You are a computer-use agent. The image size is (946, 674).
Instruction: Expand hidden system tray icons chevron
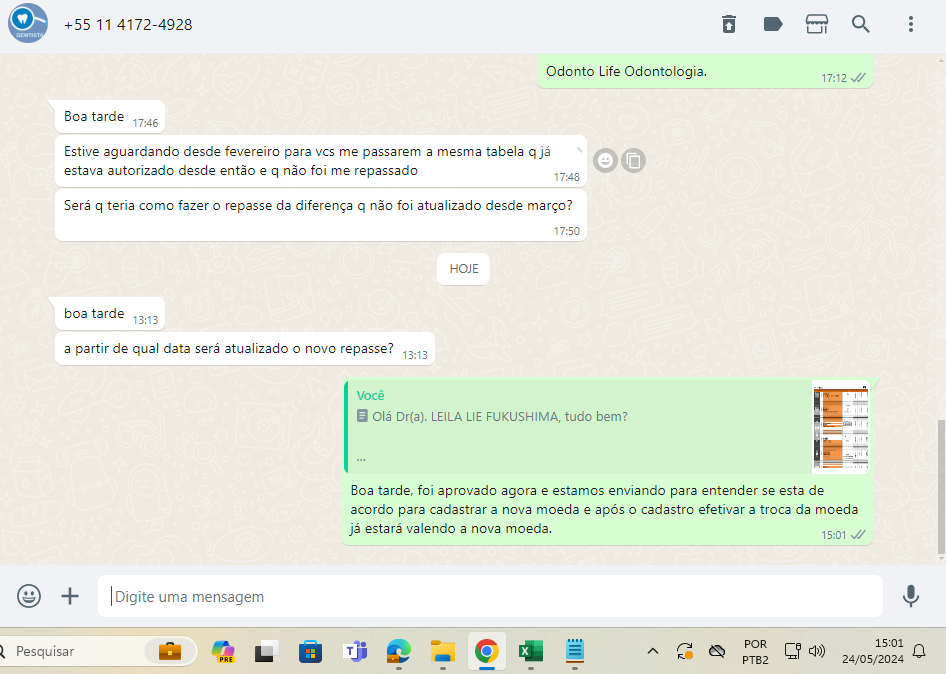point(653,651)
